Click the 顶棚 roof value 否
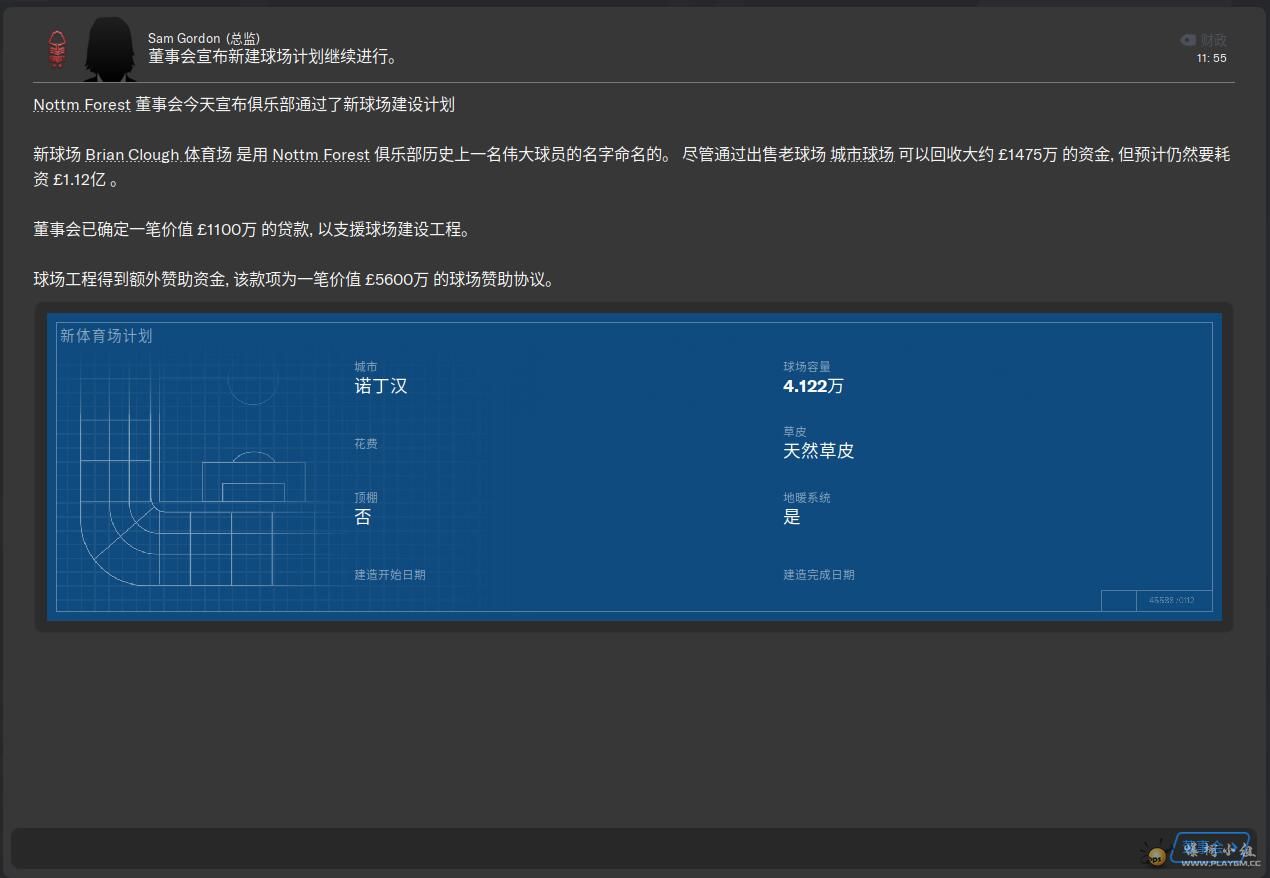Viewport: 1270px width, 878px height. [x=363, y=517]
